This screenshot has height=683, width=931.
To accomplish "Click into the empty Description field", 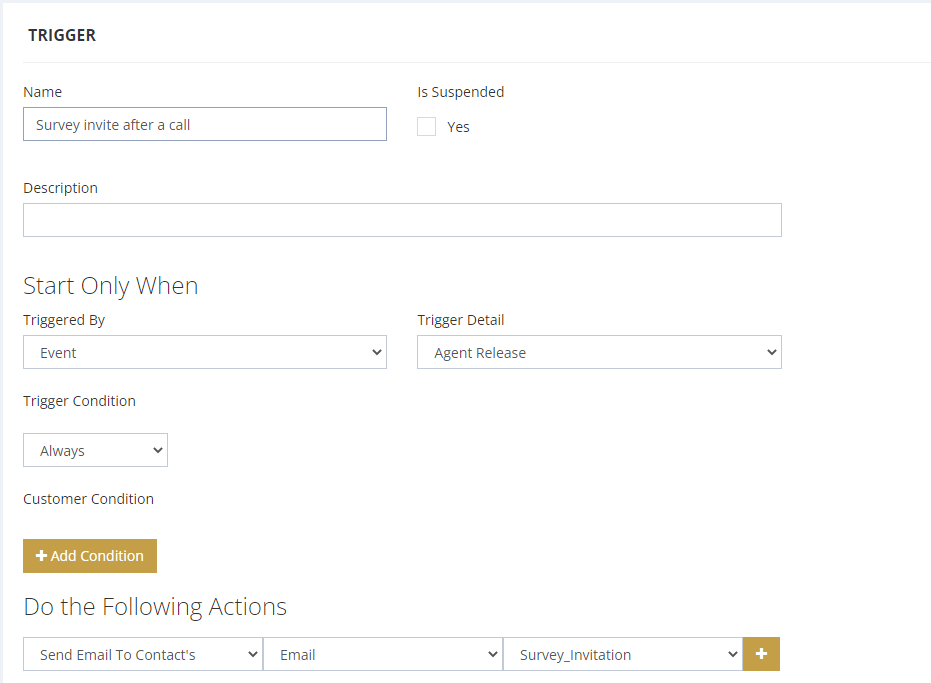I will 402,220.
